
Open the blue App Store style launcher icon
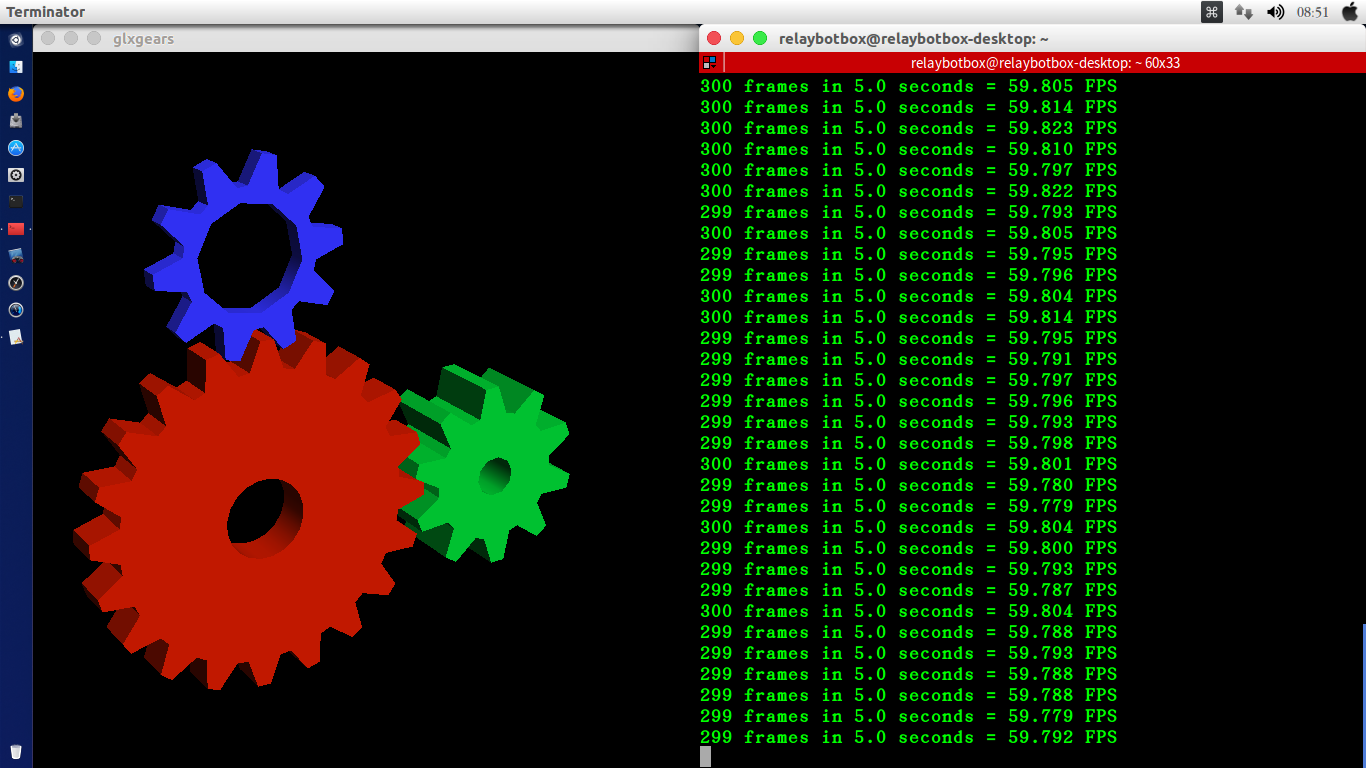(16, 148)
